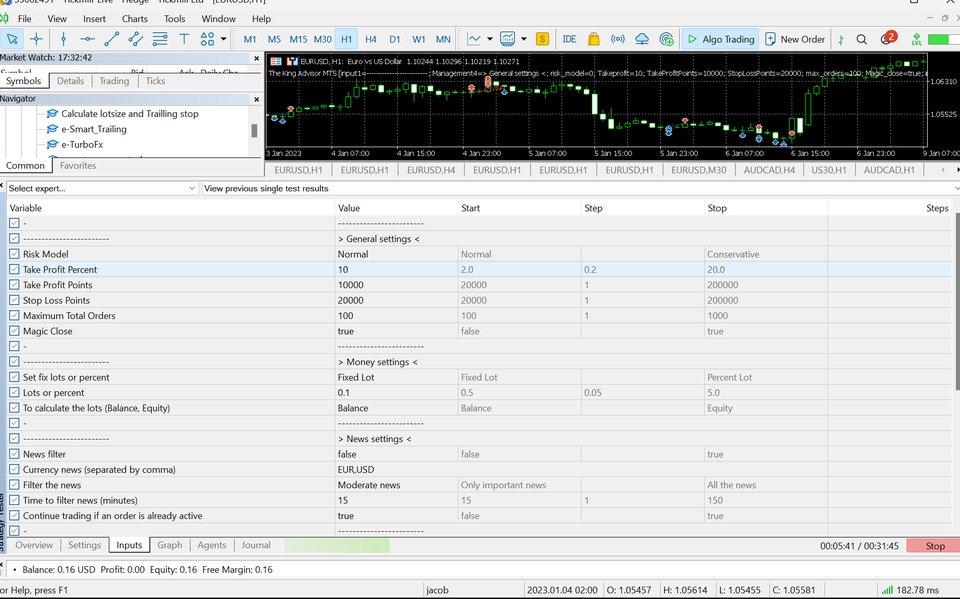960x599 pixels.
Task: Open the MetaEditor IDE
Action: (x=569, y=39)
